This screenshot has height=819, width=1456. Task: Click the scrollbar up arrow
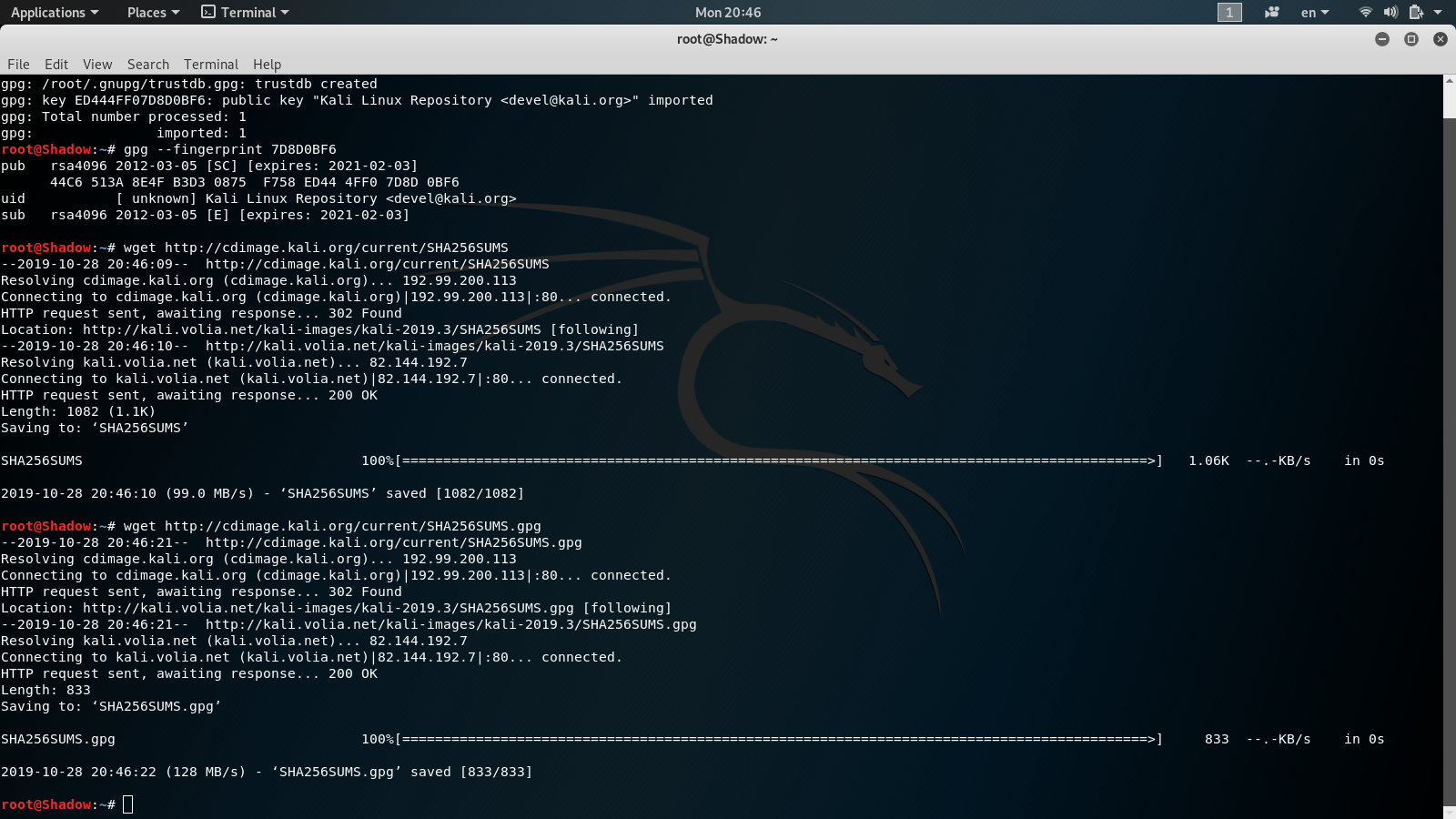click(x=1450, y=81)
